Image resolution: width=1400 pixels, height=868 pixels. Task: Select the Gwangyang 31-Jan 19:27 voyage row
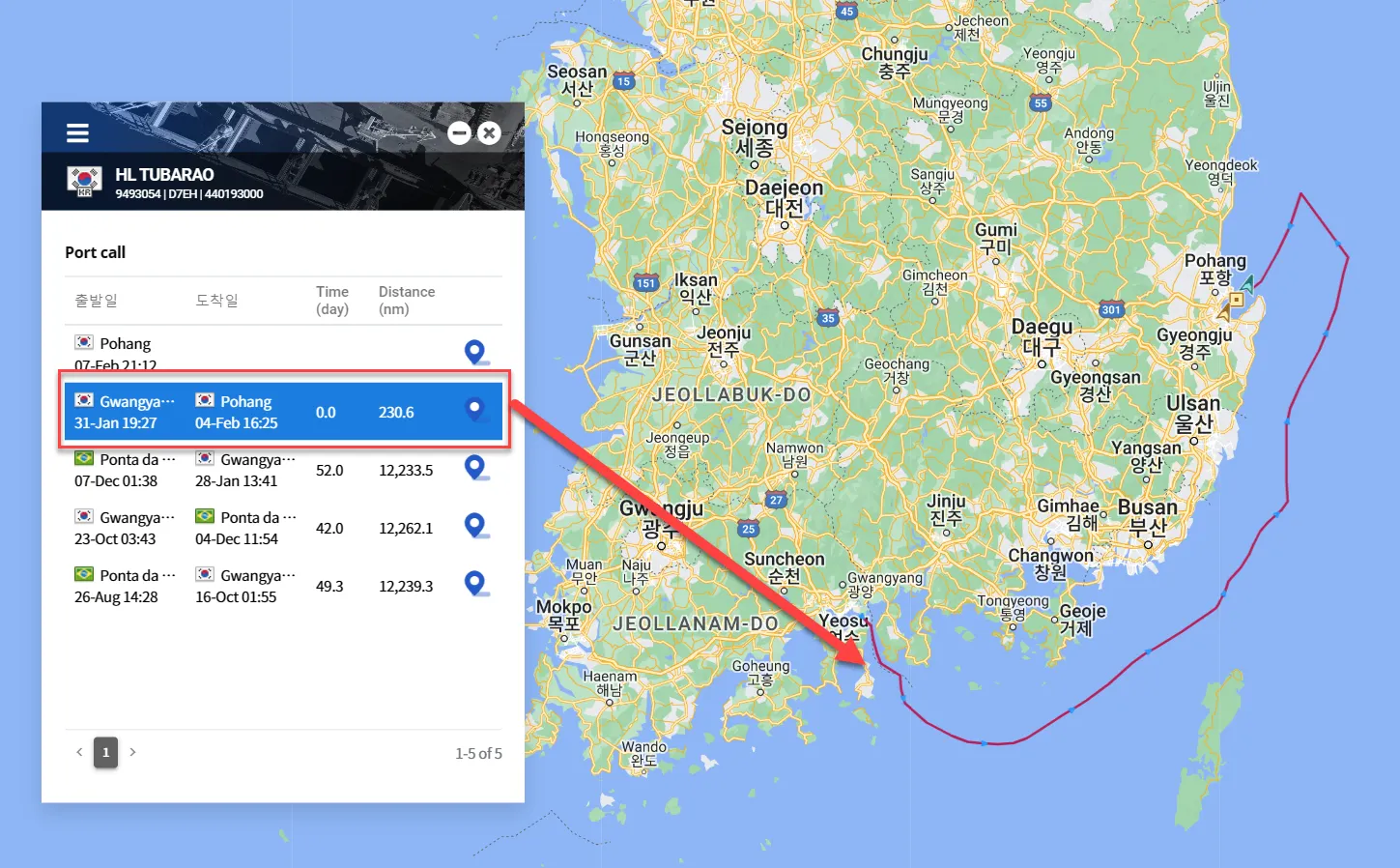click(x=283, y=412)
